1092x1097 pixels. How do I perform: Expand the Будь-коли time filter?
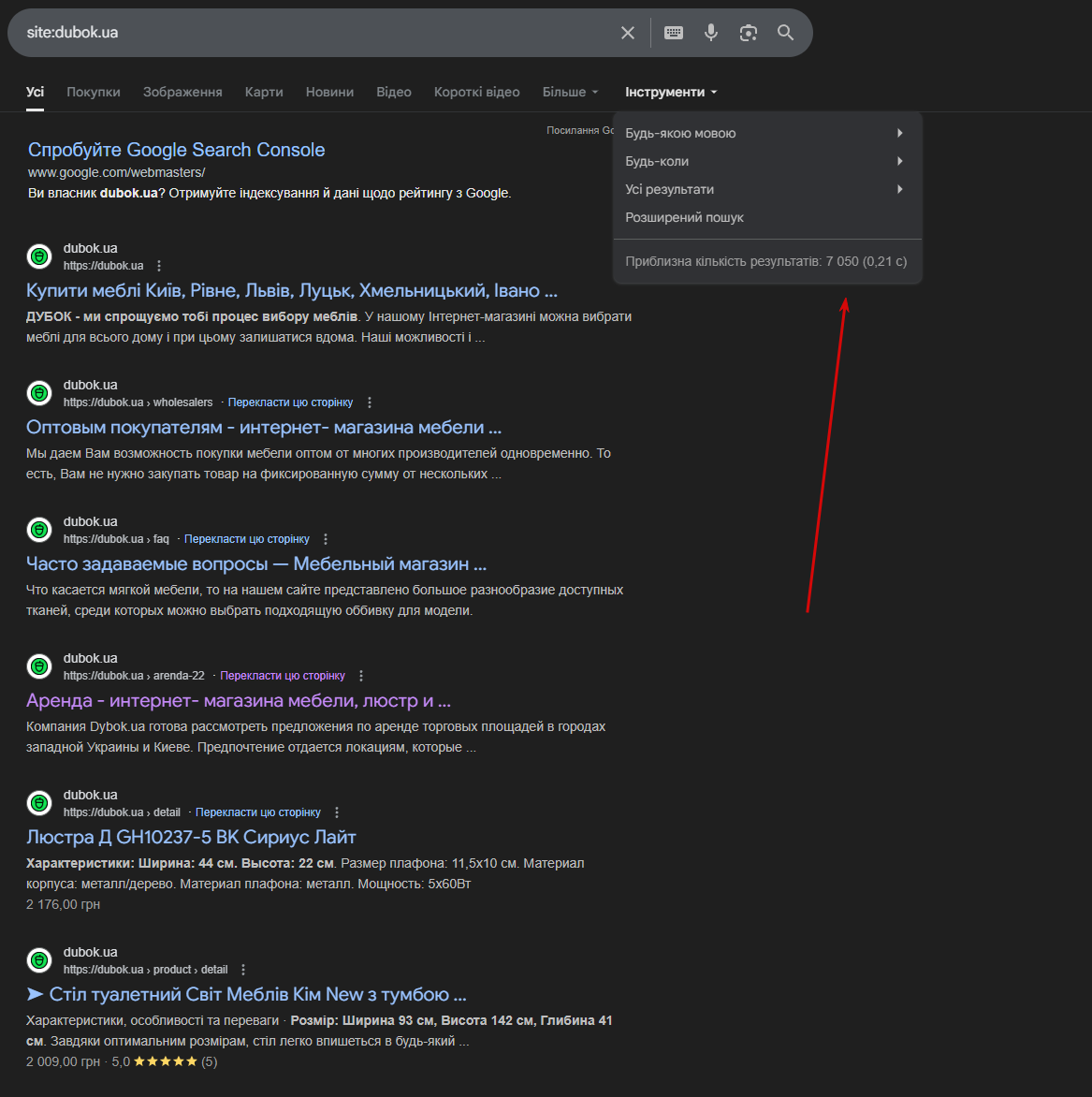(766, 161)
